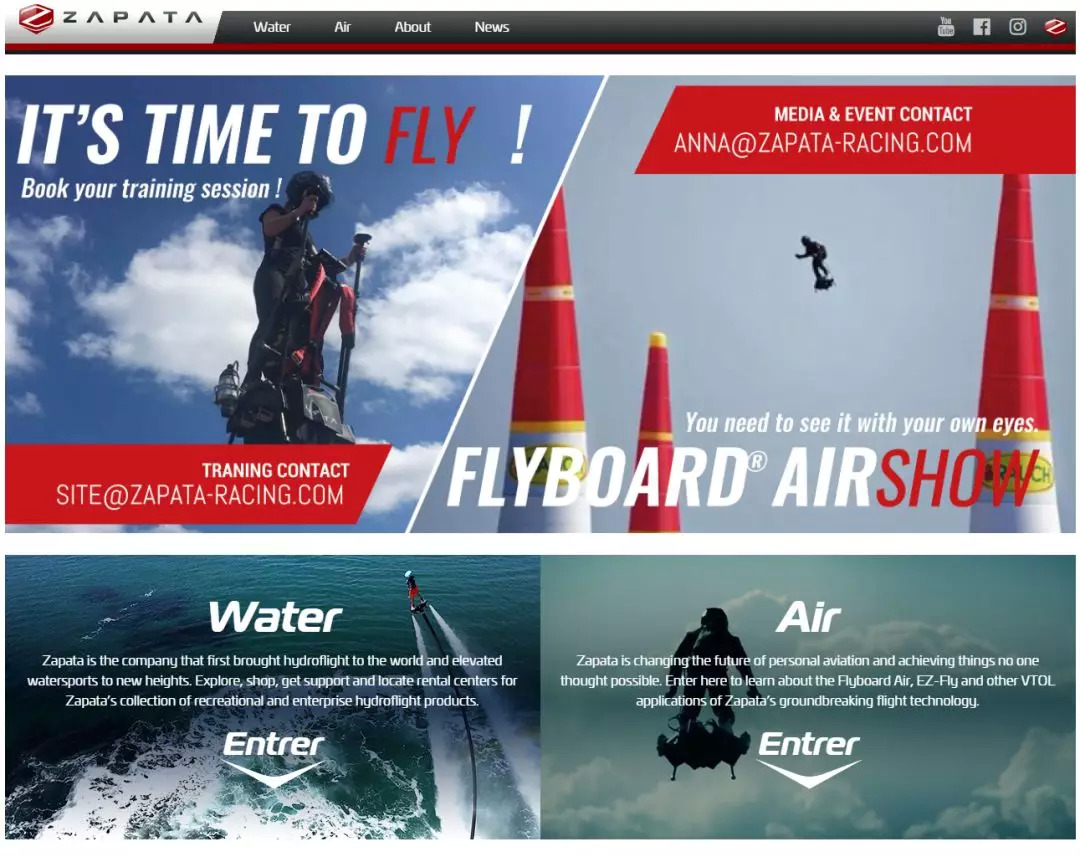Click the Air section heading
Screen dimensions: 1080x857
(809, 617)
